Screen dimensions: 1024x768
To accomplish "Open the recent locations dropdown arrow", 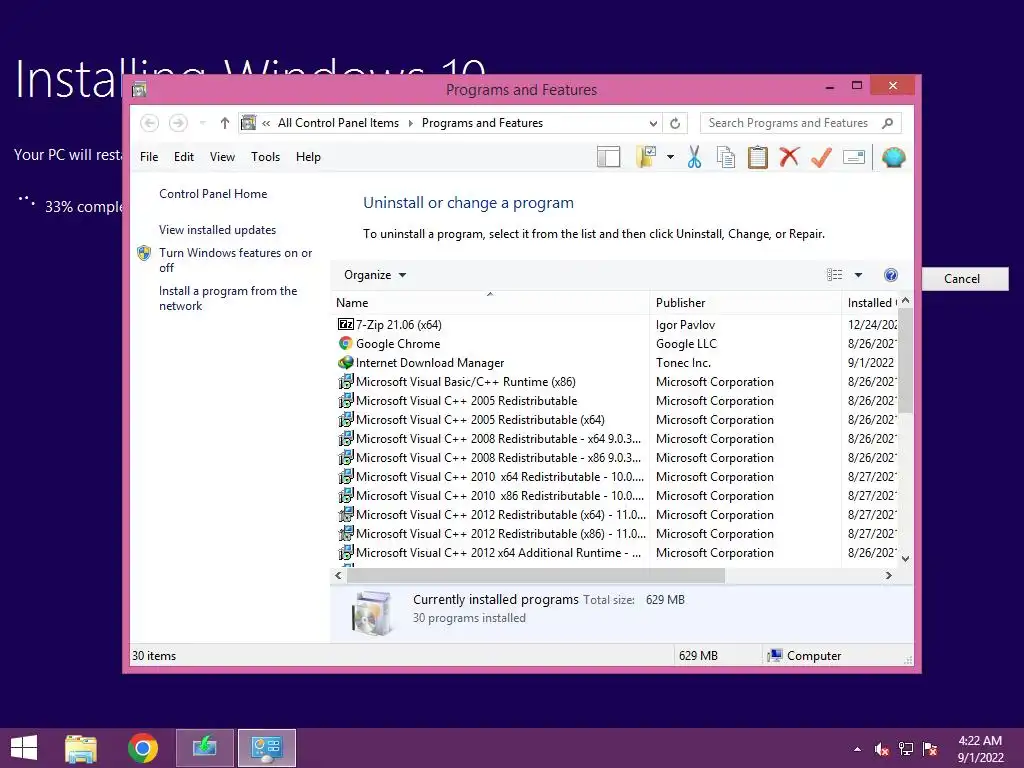I will click(x=202, y=123).
